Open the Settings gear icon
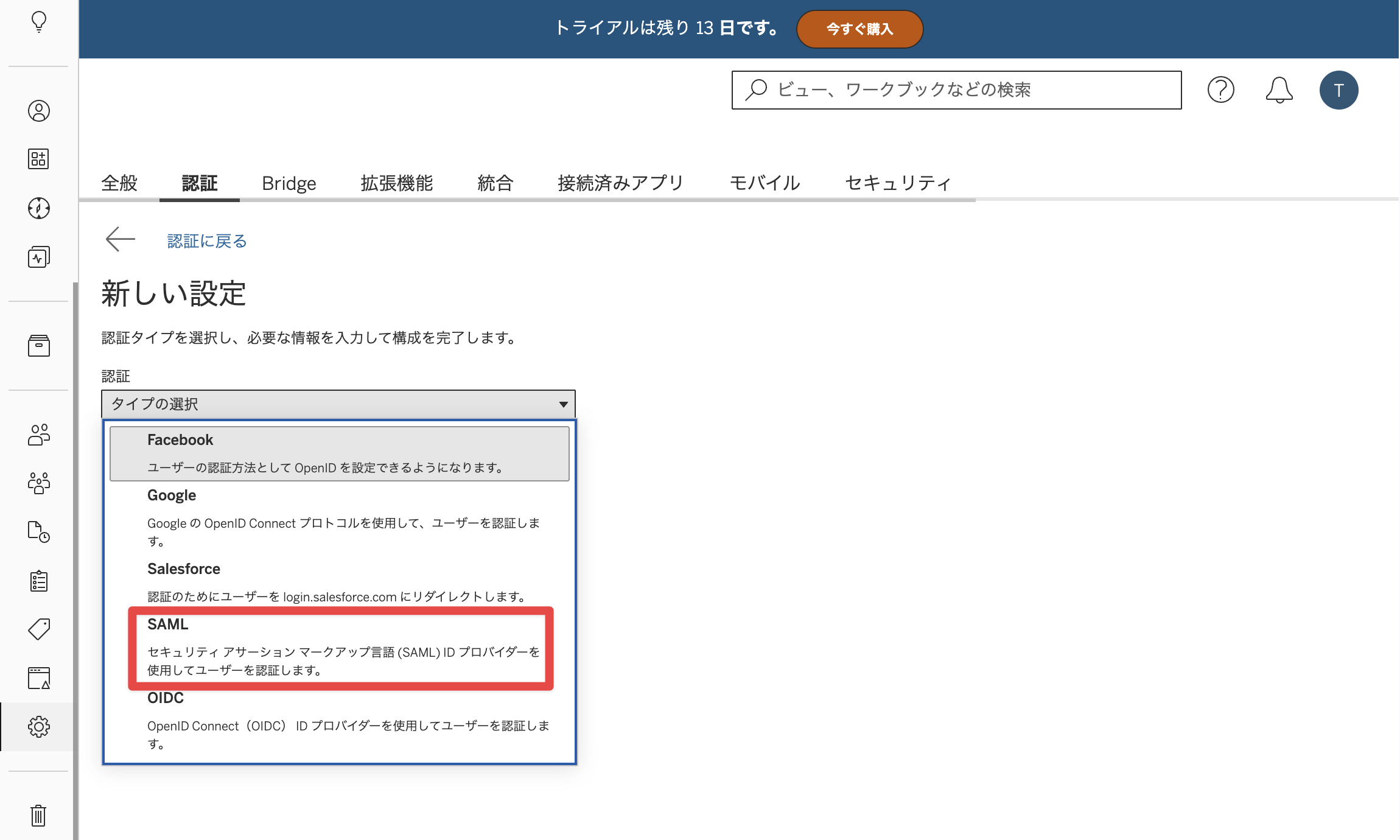 39,726
